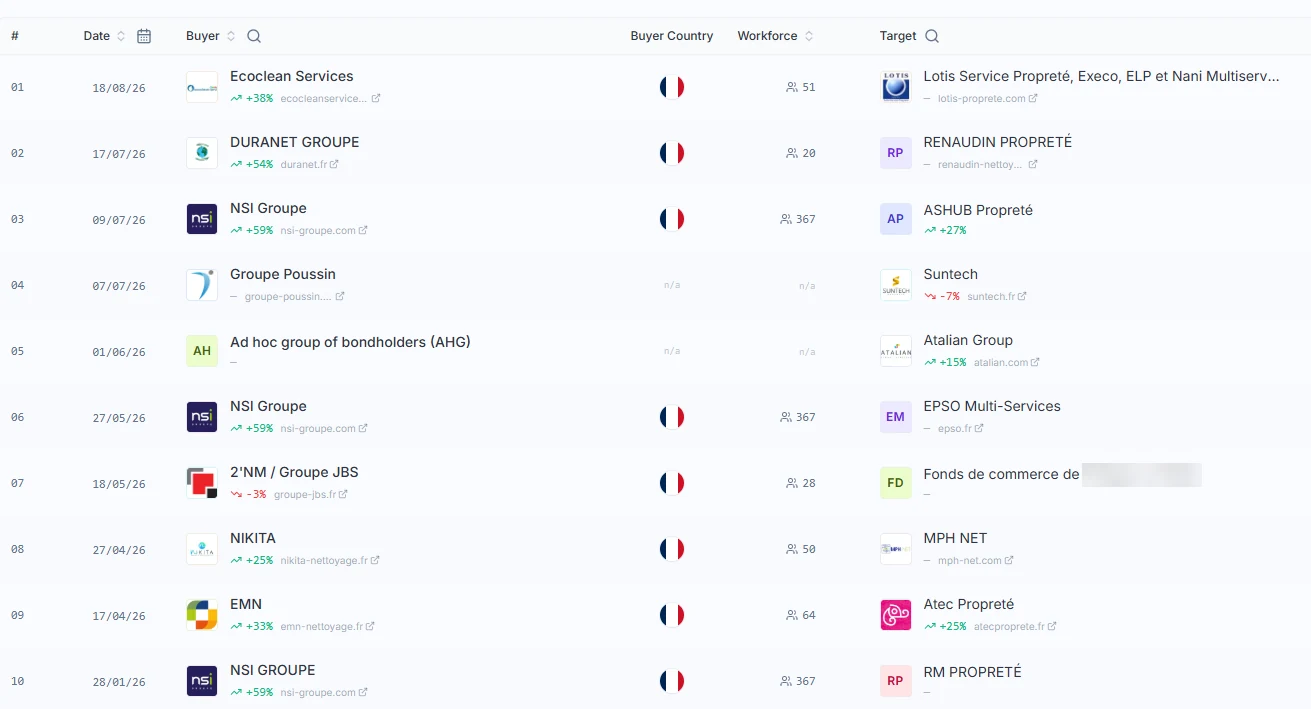
Task: Select the date 01/06/26
Action: (x=119, y=352)
